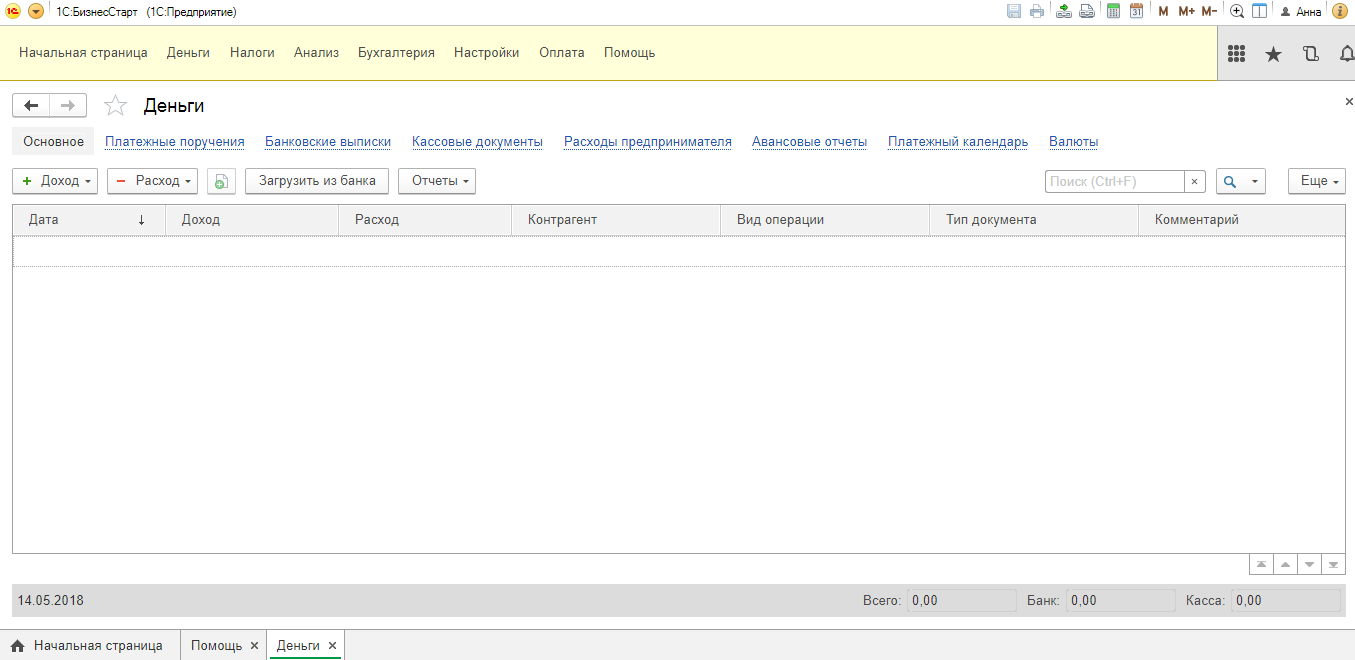
Task: Click the M- memory subtract button
Action: (x=1209, y=12)
